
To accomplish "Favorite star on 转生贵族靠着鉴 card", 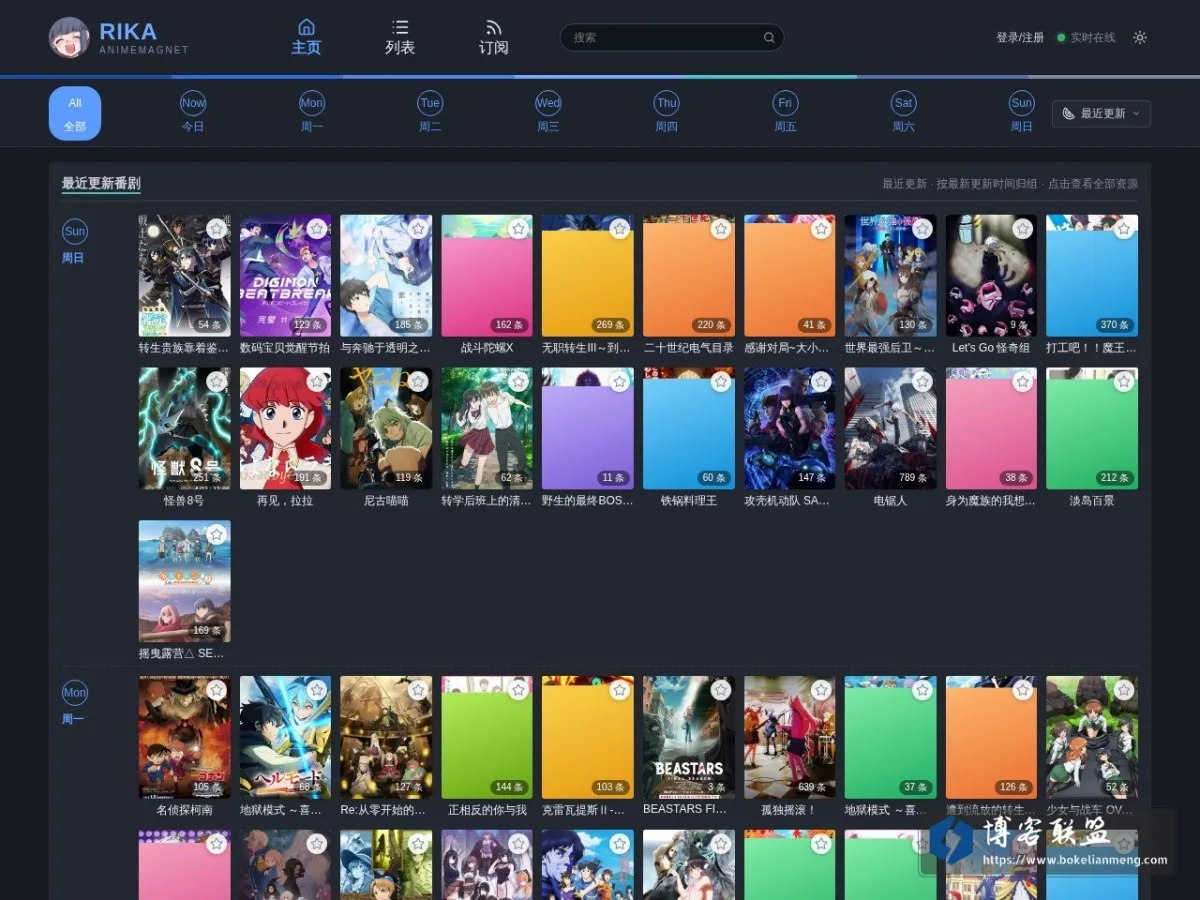I will pyautogui.click(x=217, y=229).
